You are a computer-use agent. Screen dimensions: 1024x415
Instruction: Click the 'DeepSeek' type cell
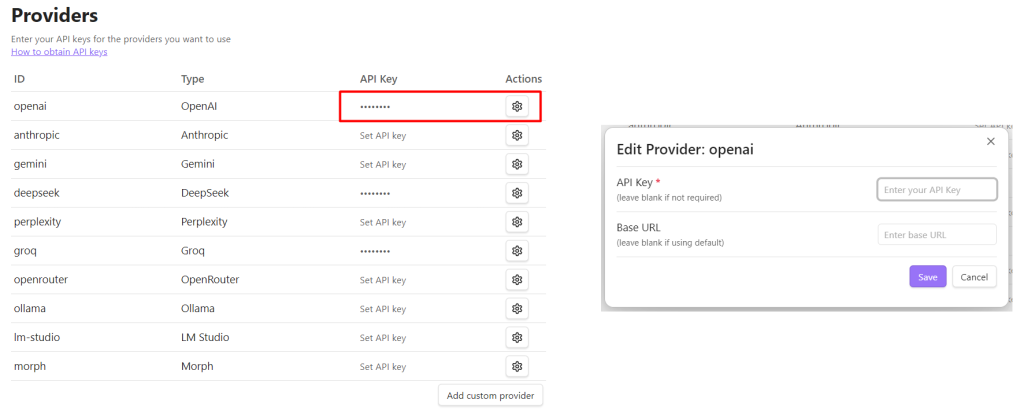(205, 193)
